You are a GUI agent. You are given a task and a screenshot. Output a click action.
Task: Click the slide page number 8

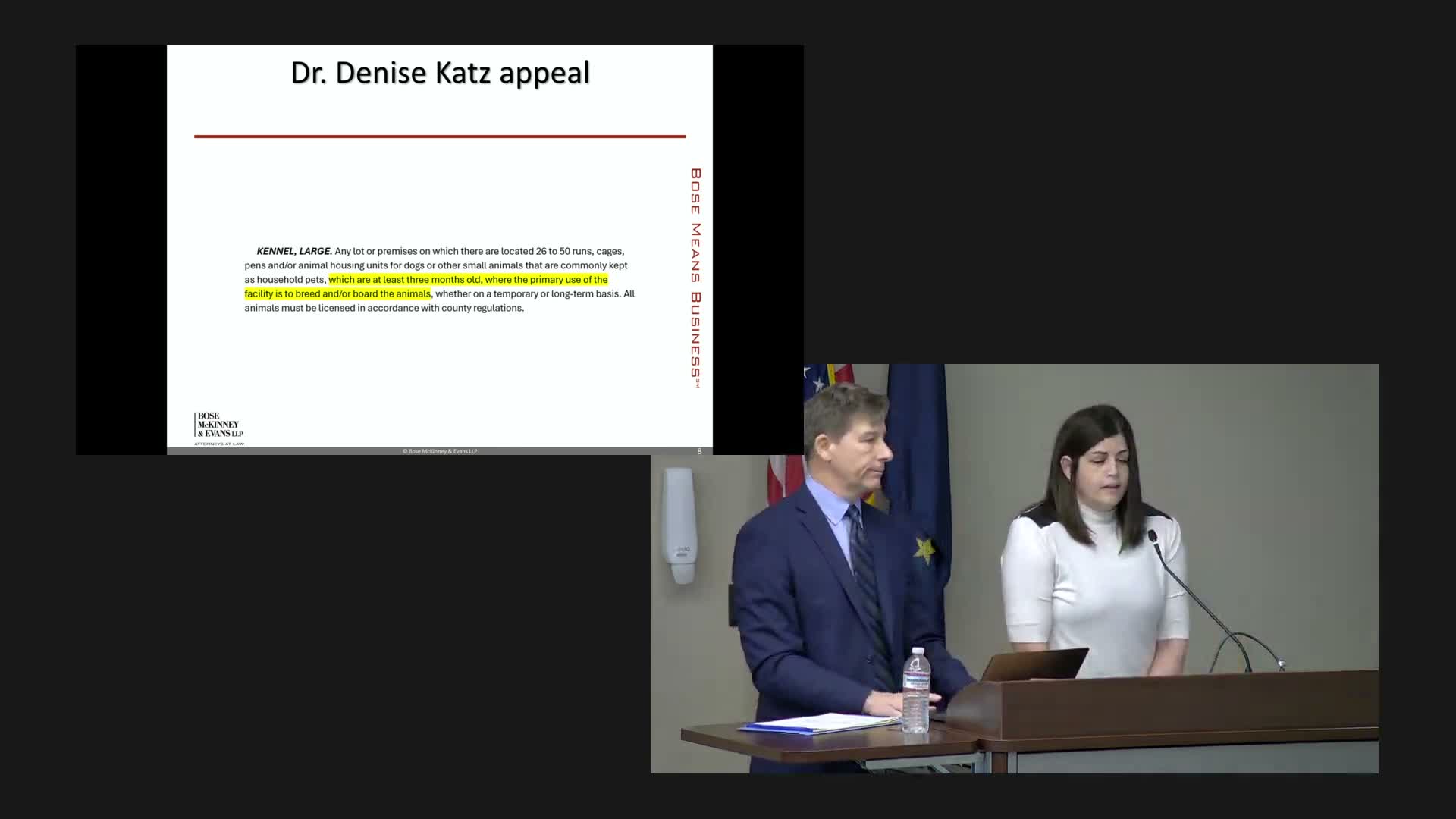click(699, 451)
